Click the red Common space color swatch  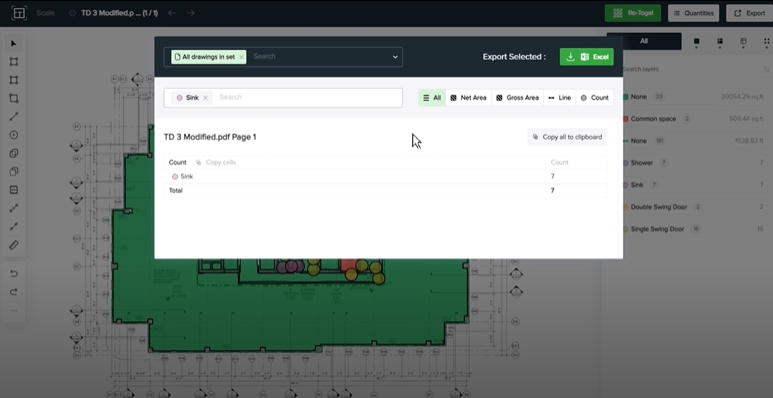pyautogui.click(x=626, y=119)
